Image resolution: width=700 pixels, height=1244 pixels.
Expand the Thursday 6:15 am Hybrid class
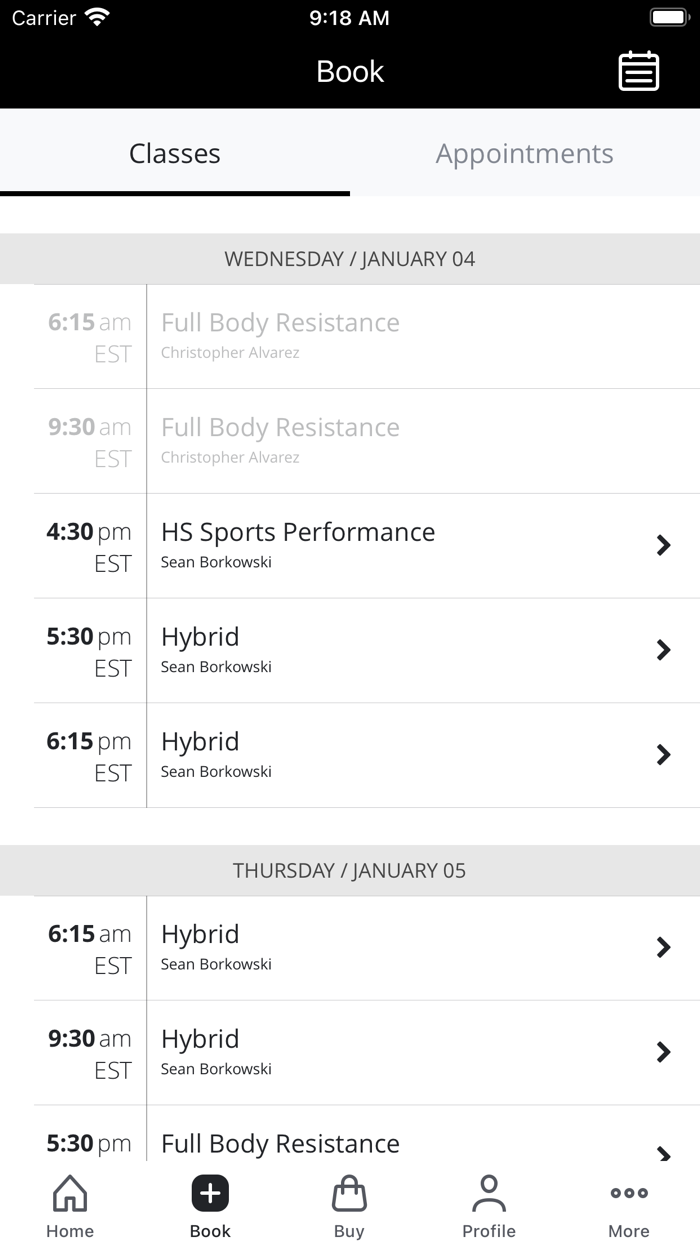[350, 947]
